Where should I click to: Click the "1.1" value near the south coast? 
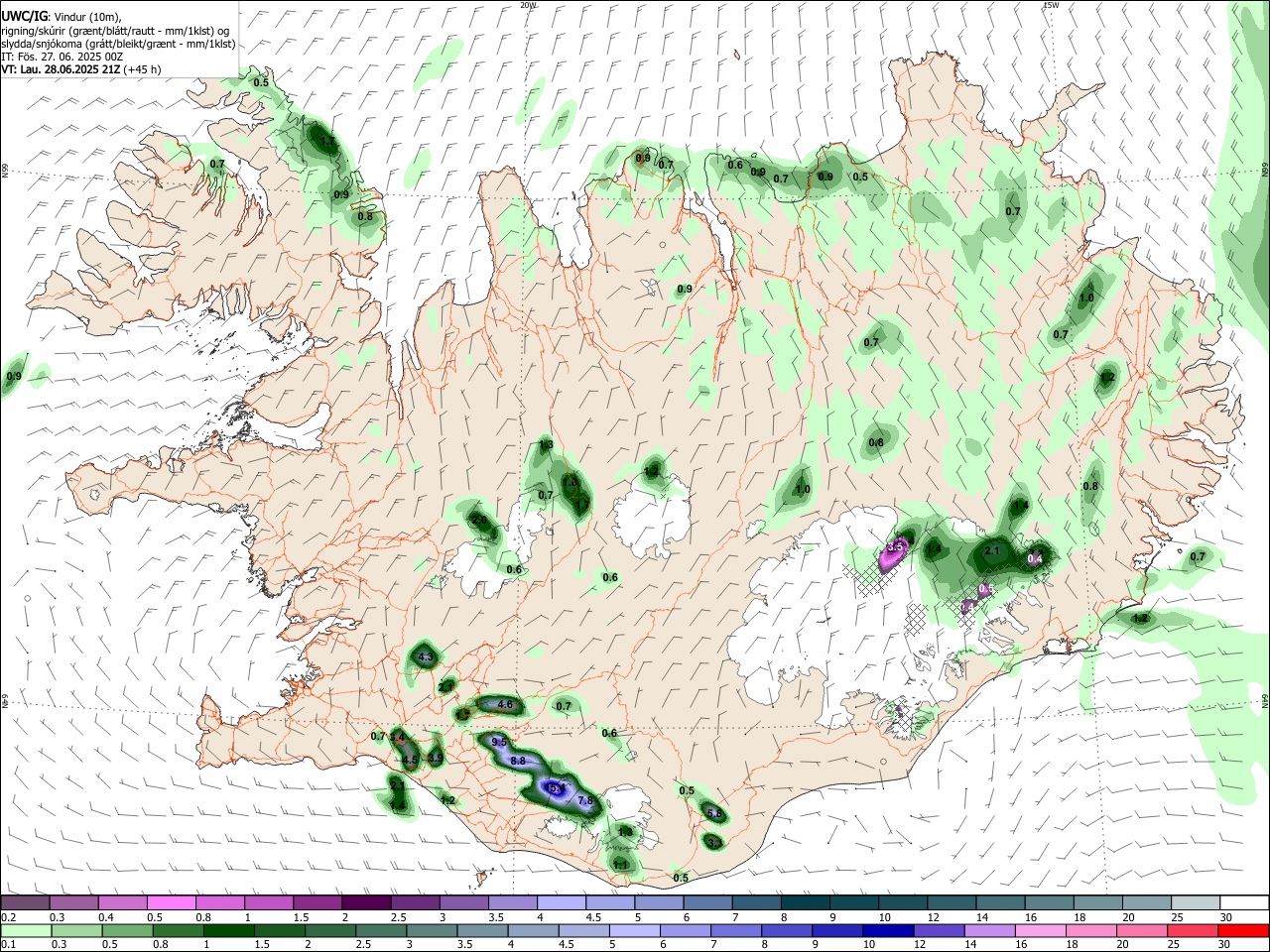[621, 865]
